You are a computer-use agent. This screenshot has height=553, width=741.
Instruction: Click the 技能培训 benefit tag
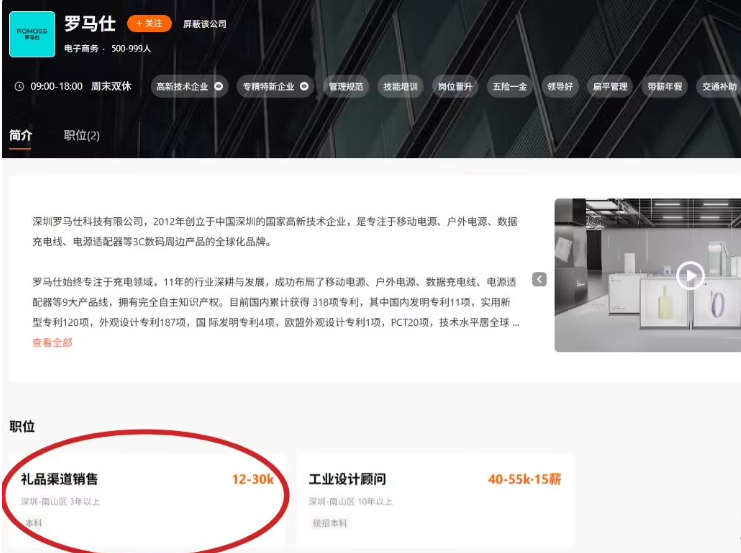point(400,87)
